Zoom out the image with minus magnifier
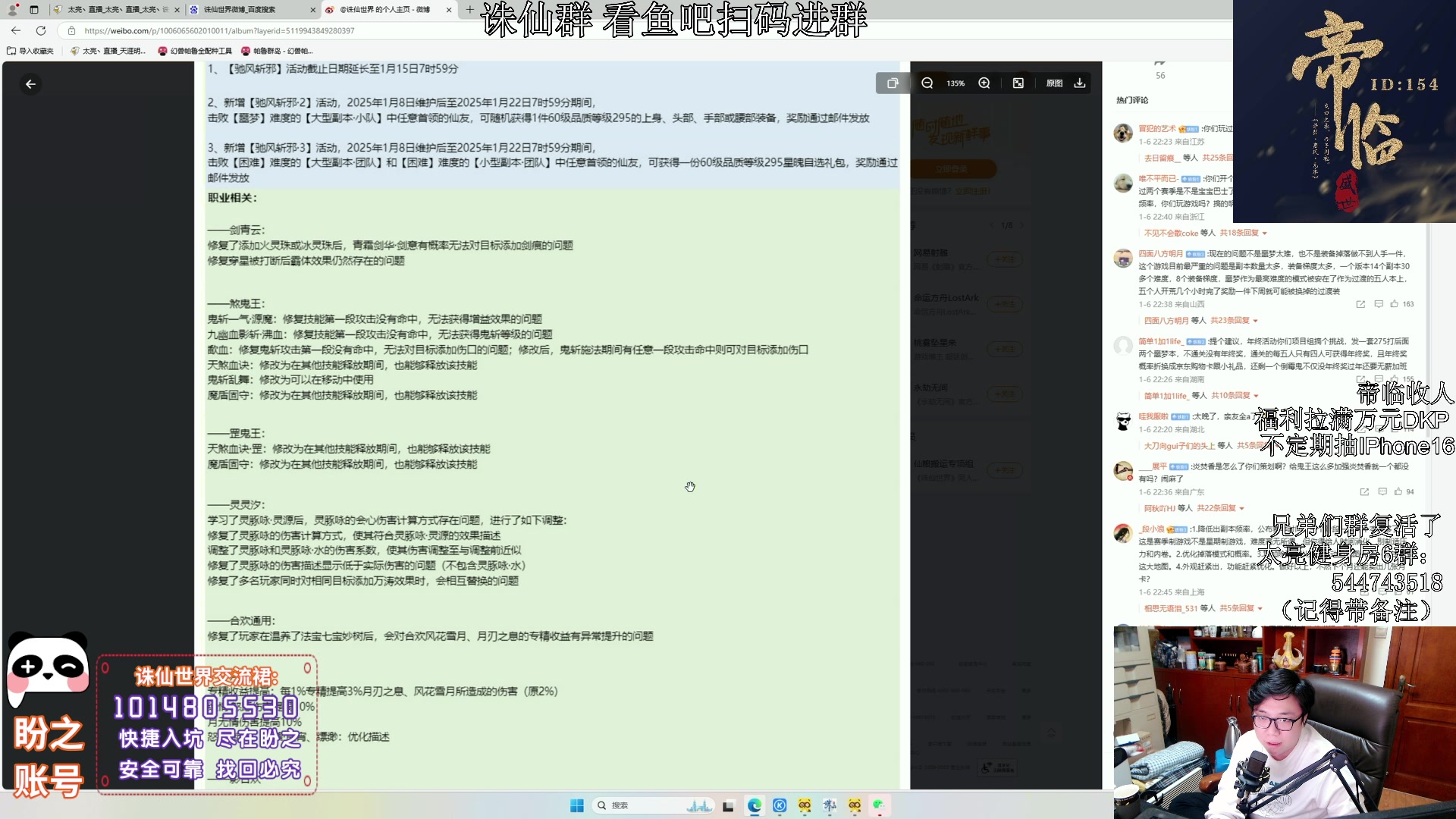The width and height of the screenshot is (1456, 819). pos(927,83)
